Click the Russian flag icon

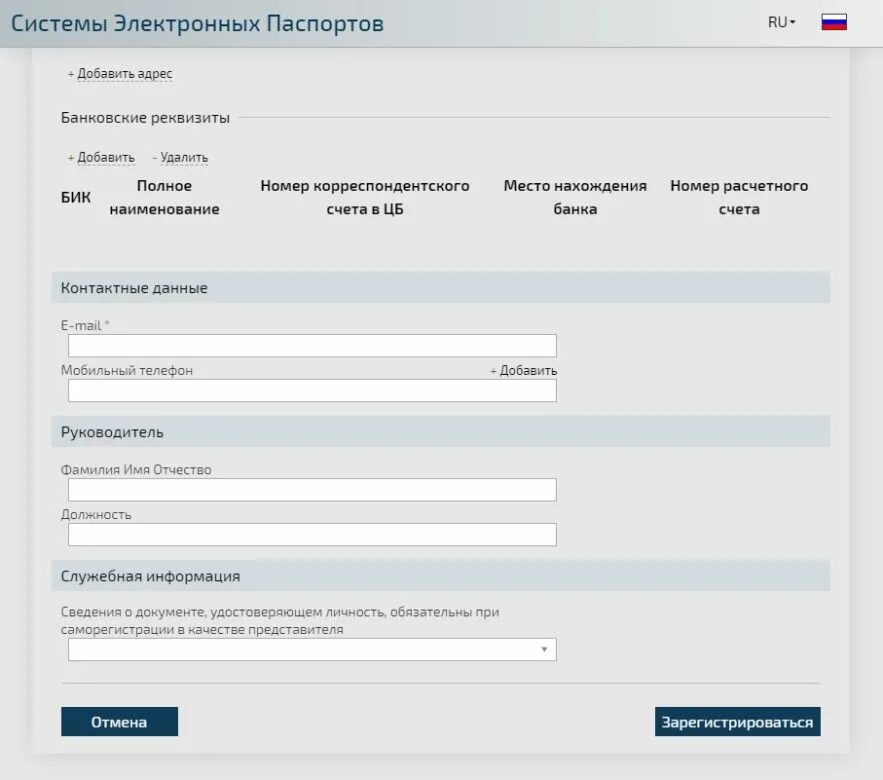pos(834,23)
